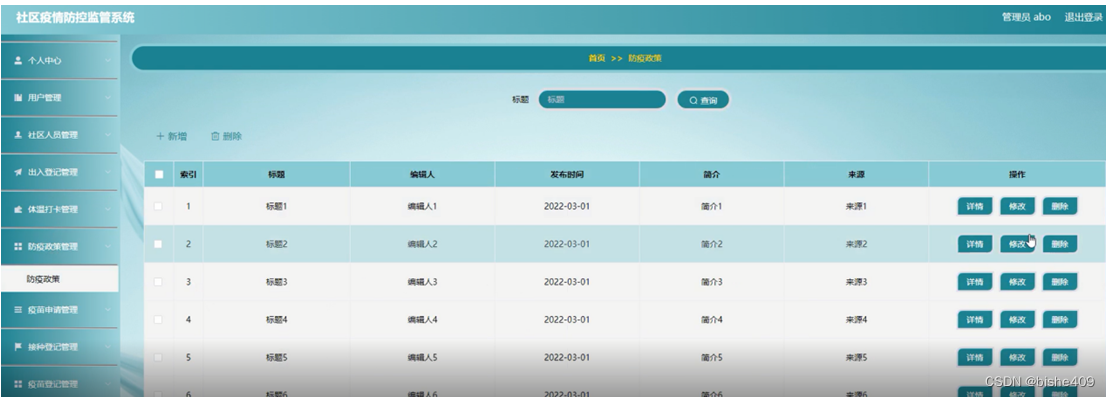The width and height of the screenshot is (1110, 397).
Task: Open 详情 for row 标题5
Action: click(x=975, y=357)
